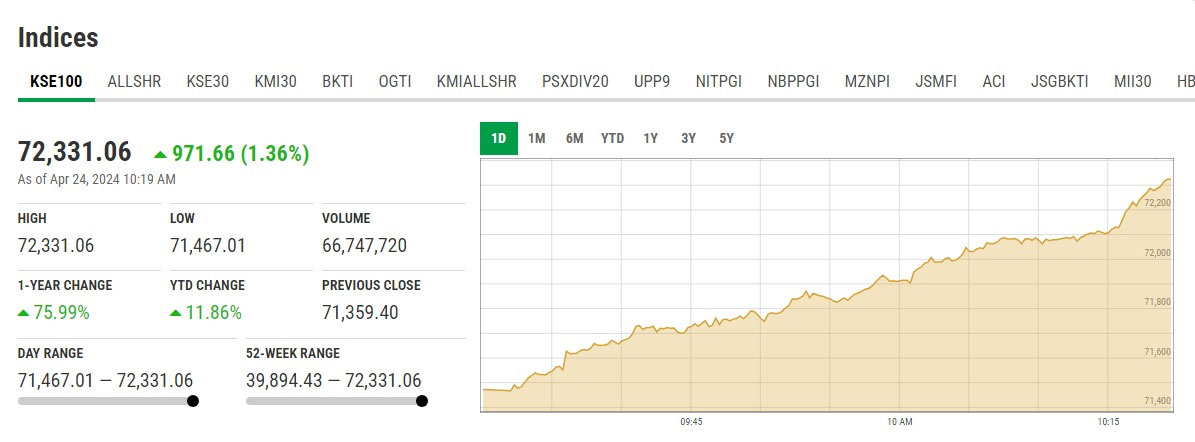Open the KSE100 index tab
The image size is (1195, 442).
pyautogui.click(x=56, y=82)
